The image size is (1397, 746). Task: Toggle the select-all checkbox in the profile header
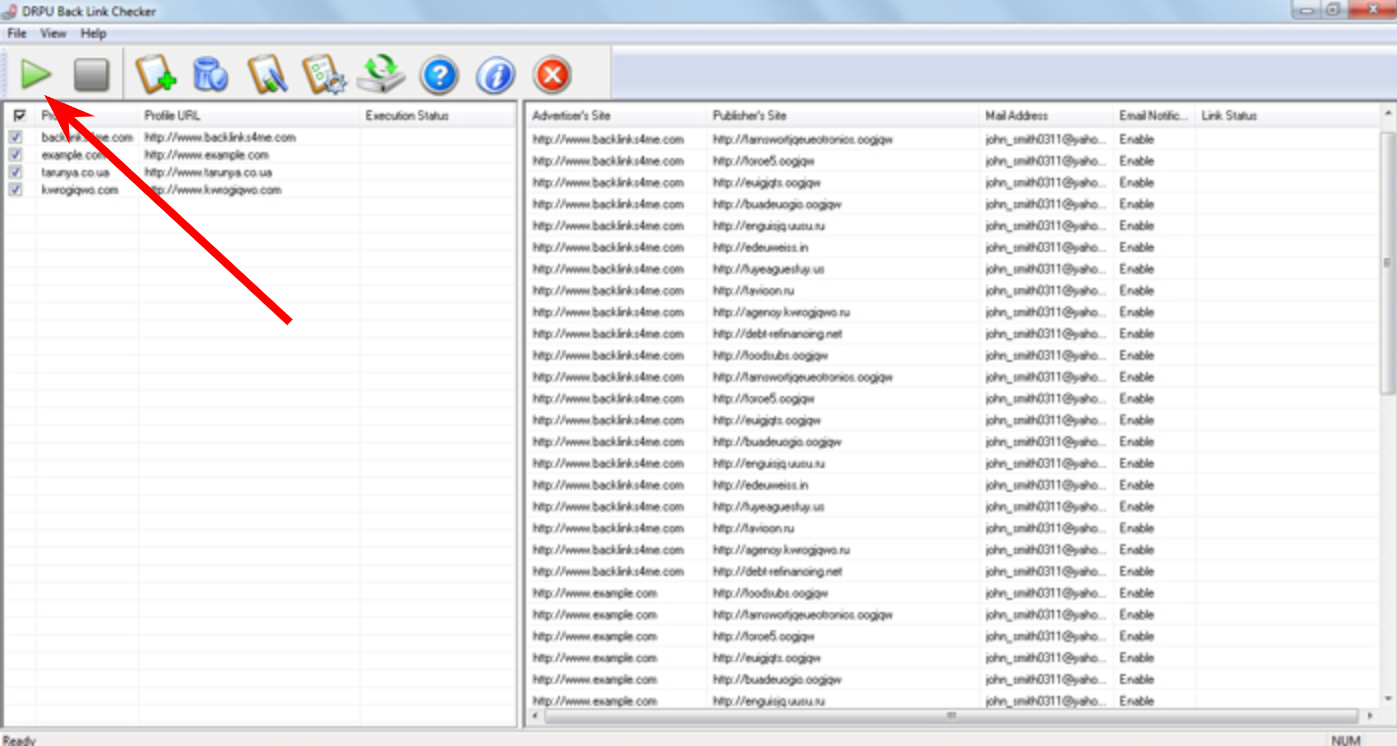click(19, 116)
